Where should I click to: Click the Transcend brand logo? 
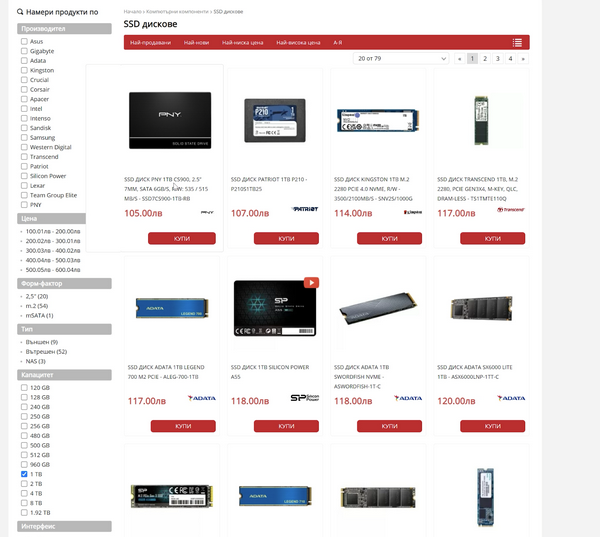(x=510, y=210)
